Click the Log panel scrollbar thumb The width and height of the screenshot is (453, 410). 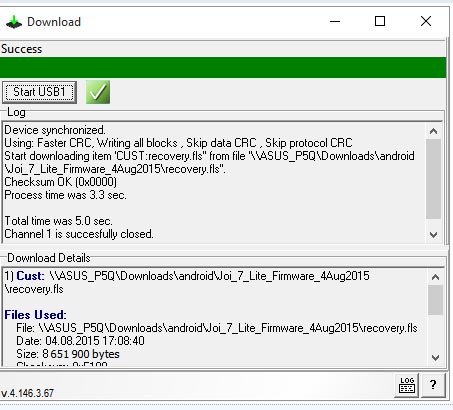(433, 179)
